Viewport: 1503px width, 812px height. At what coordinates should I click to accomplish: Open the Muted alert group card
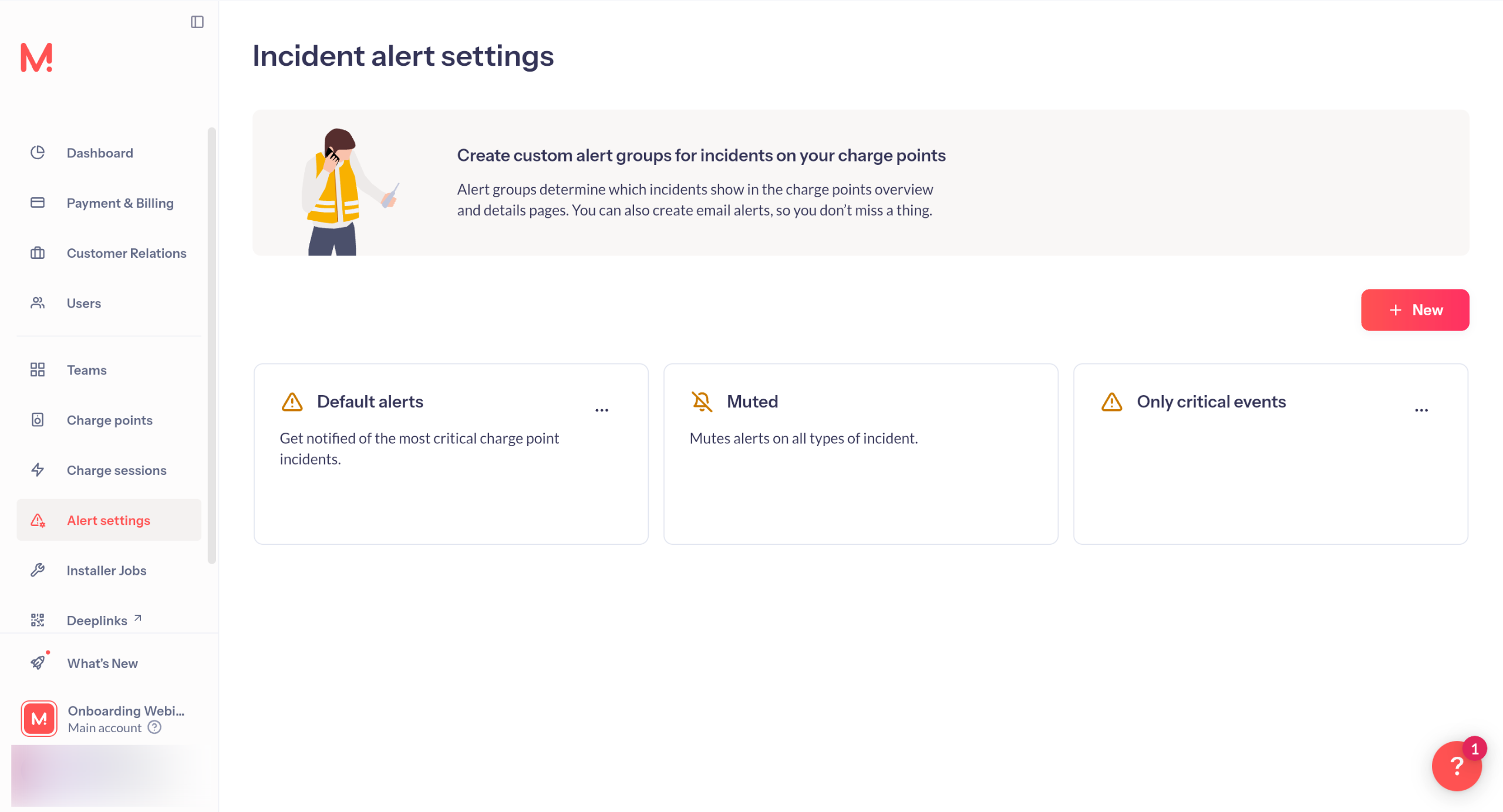pos(861,454)
